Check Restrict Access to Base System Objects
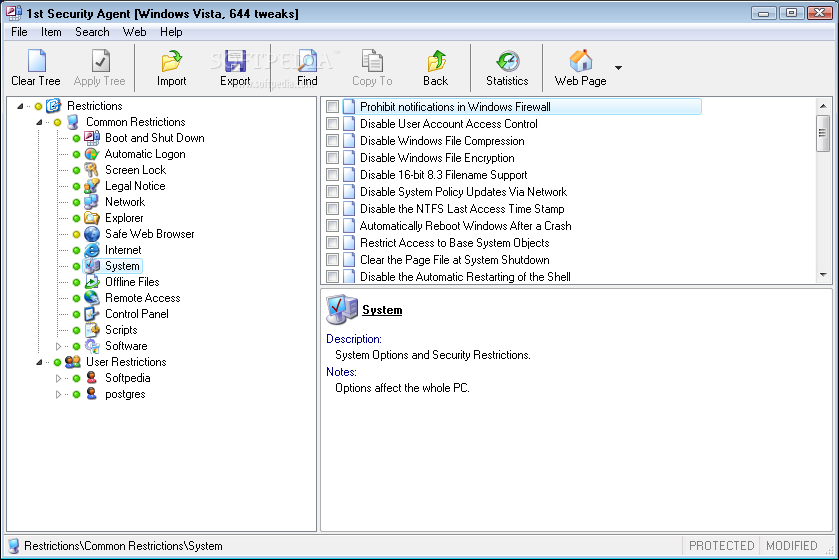 point(332,243)
